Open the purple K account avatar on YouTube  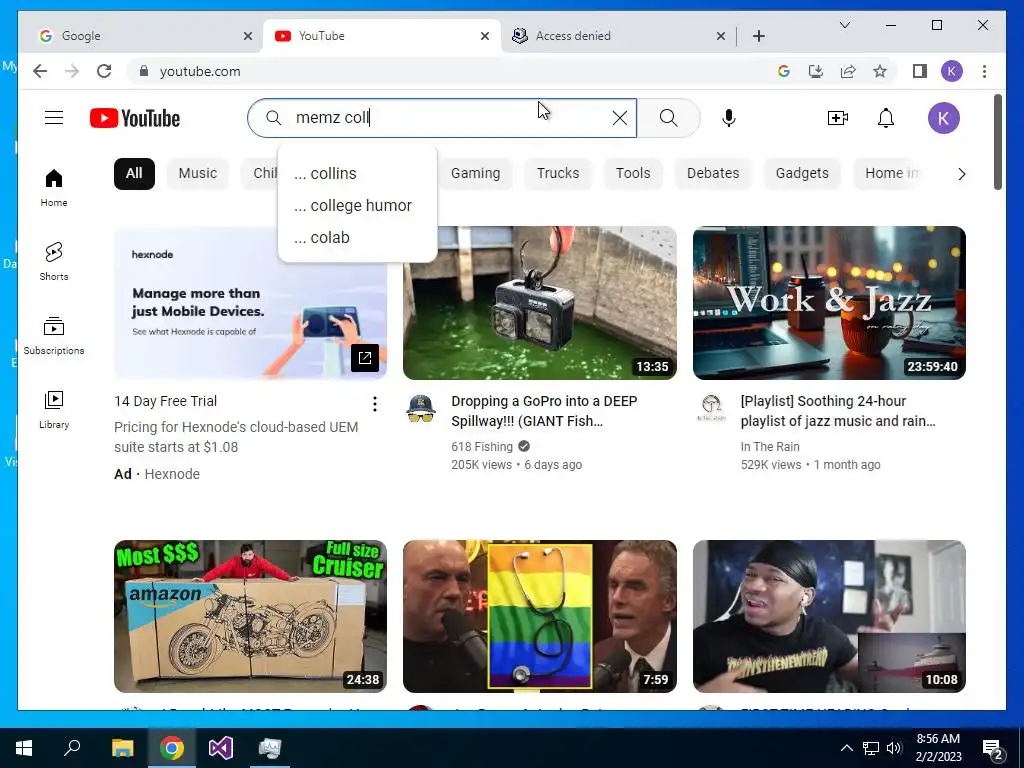click(944, 118)
